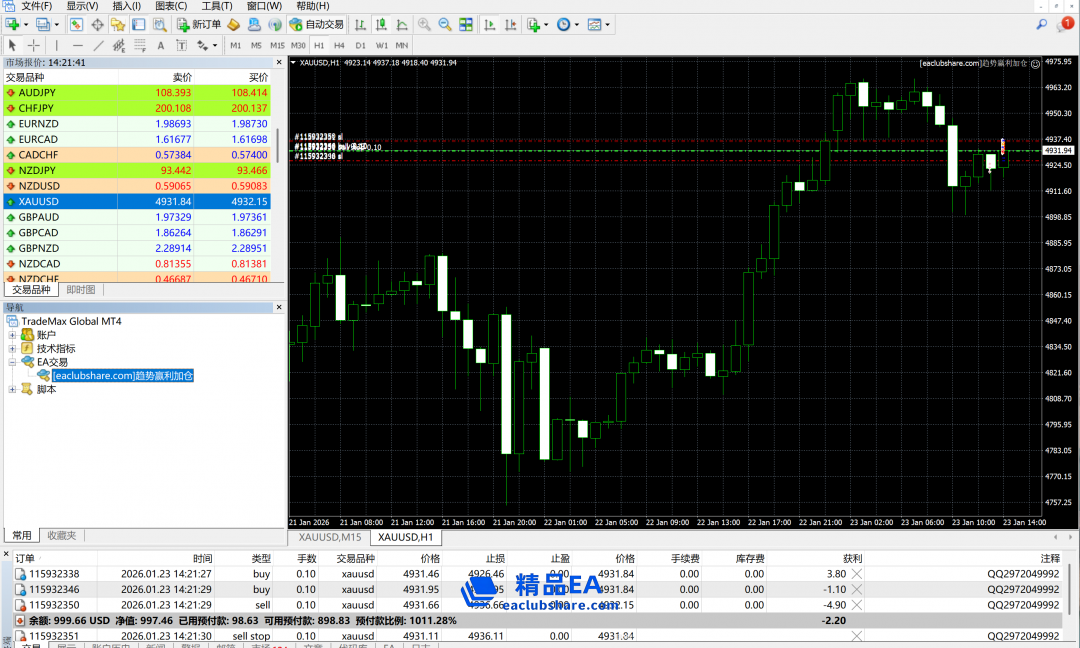1080x648 pixels.
Task: Select the horizontal line drawing tool
Action: tap(78, 45)
